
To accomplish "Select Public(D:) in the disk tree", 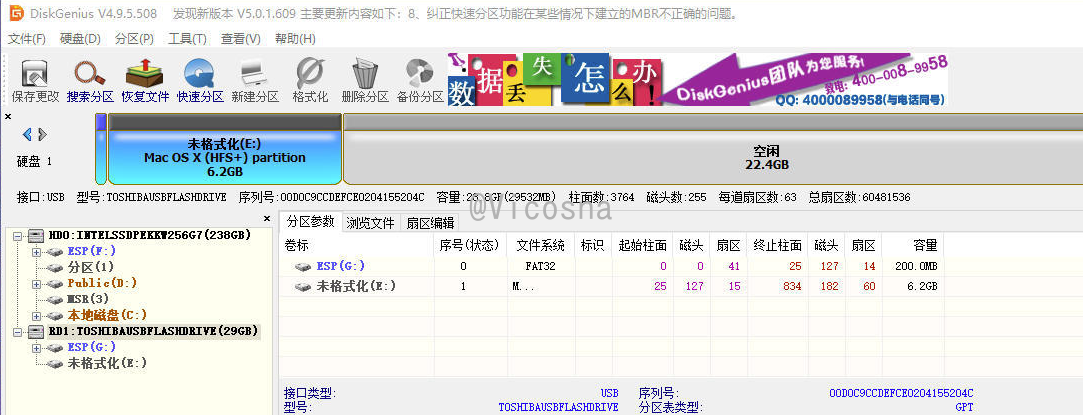I will (x=102, y=283).
